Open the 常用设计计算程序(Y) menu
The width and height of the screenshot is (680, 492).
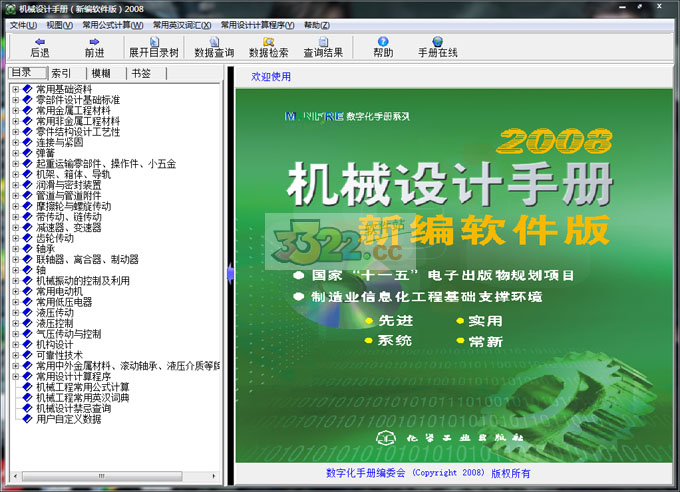tap(258, 25)
